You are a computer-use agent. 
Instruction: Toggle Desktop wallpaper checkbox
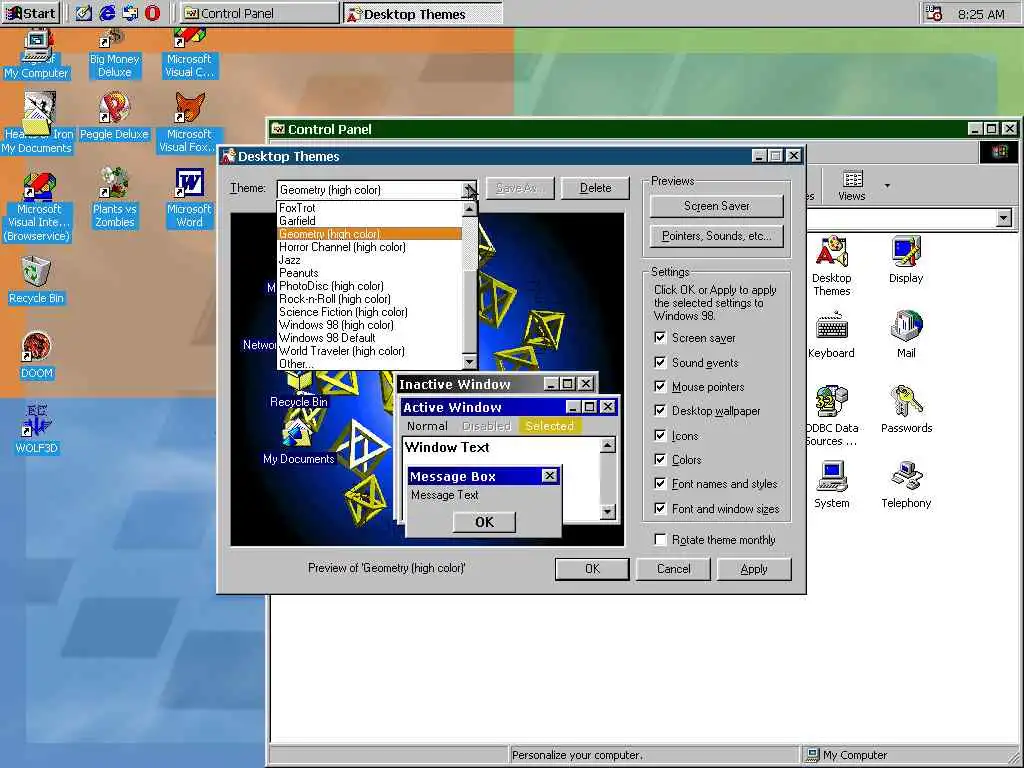(x=660, y=411)
